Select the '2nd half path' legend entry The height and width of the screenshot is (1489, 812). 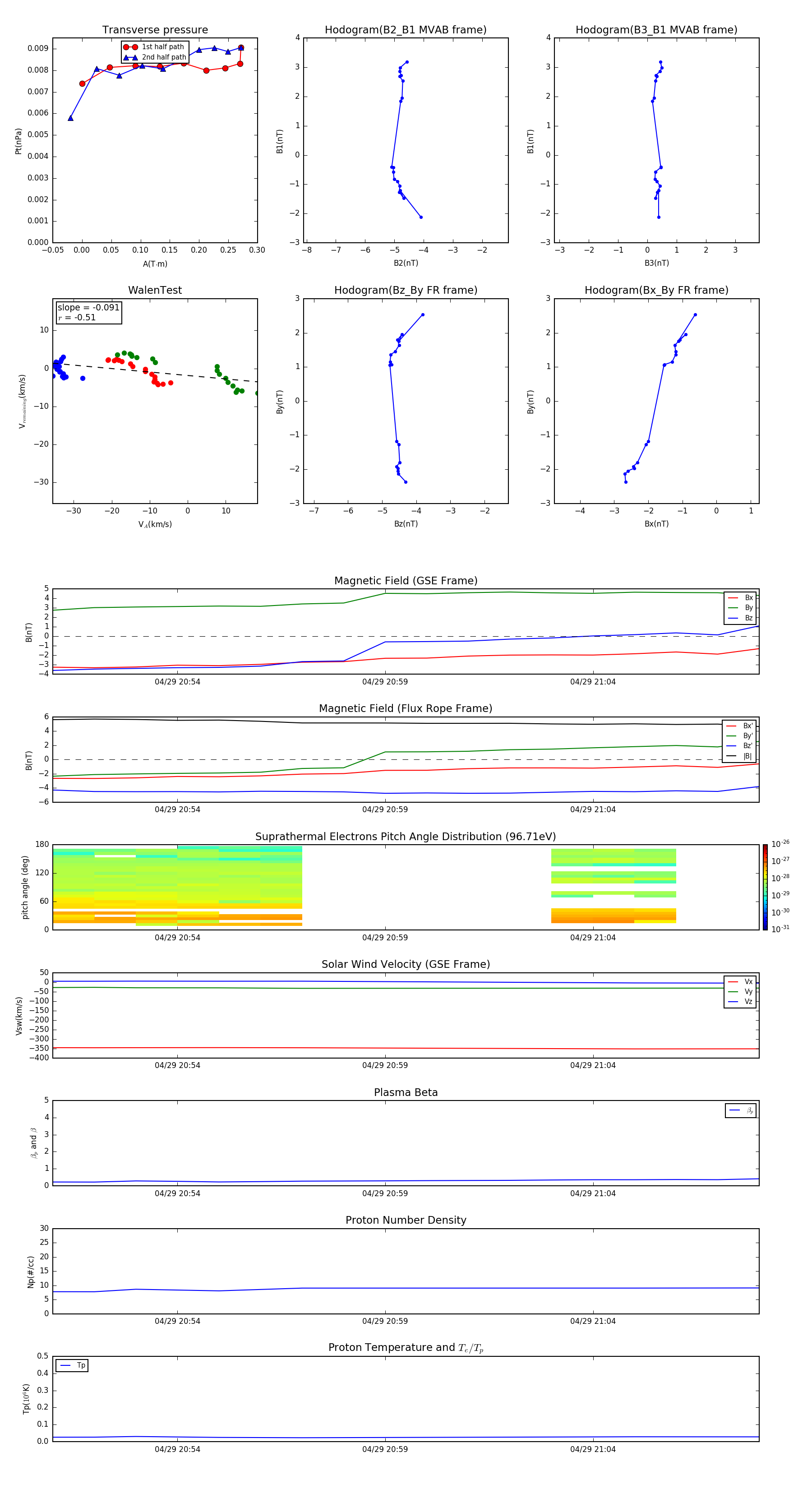155,57
